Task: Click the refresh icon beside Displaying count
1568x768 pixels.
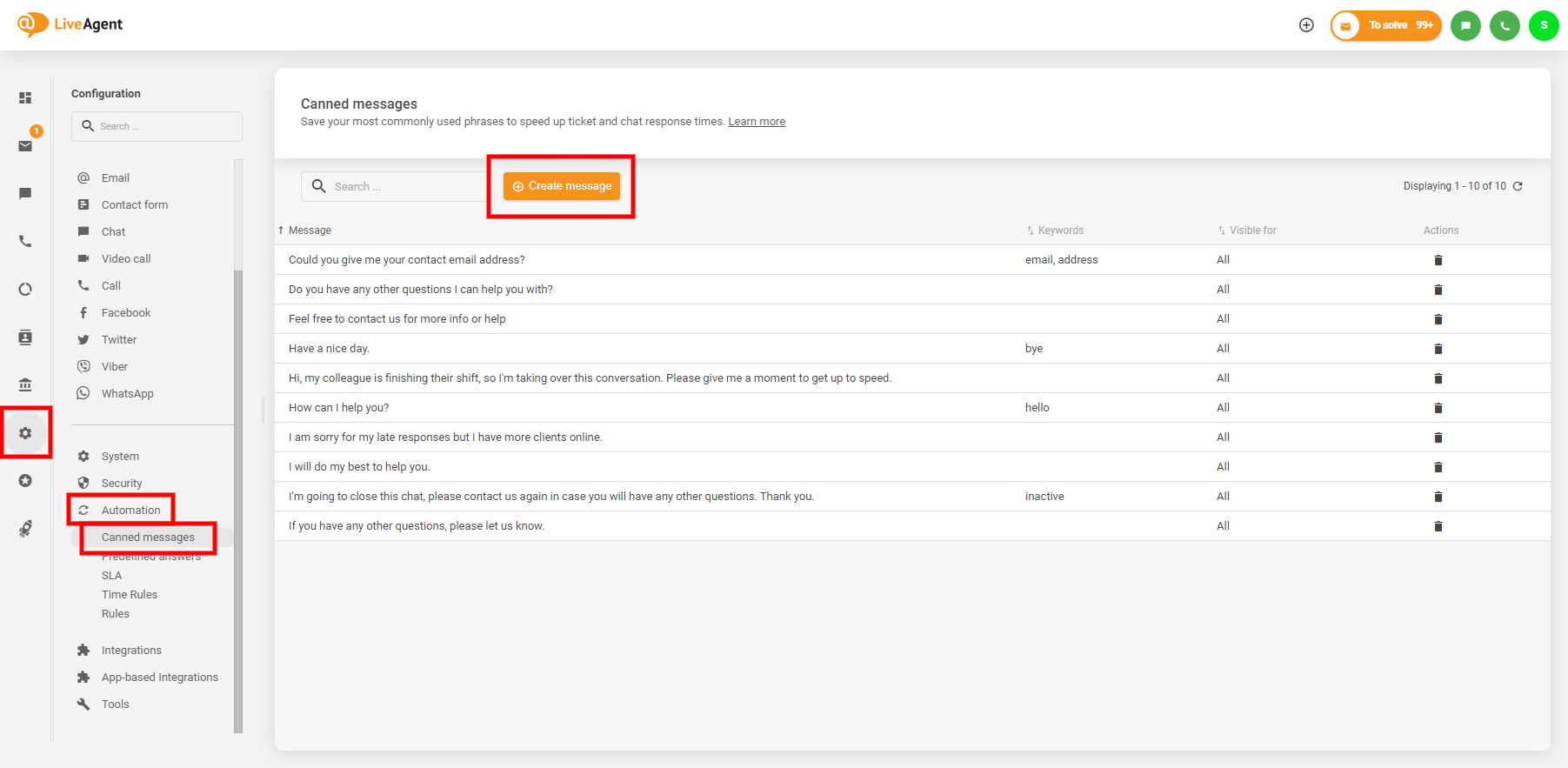Action: [1518, 186]
